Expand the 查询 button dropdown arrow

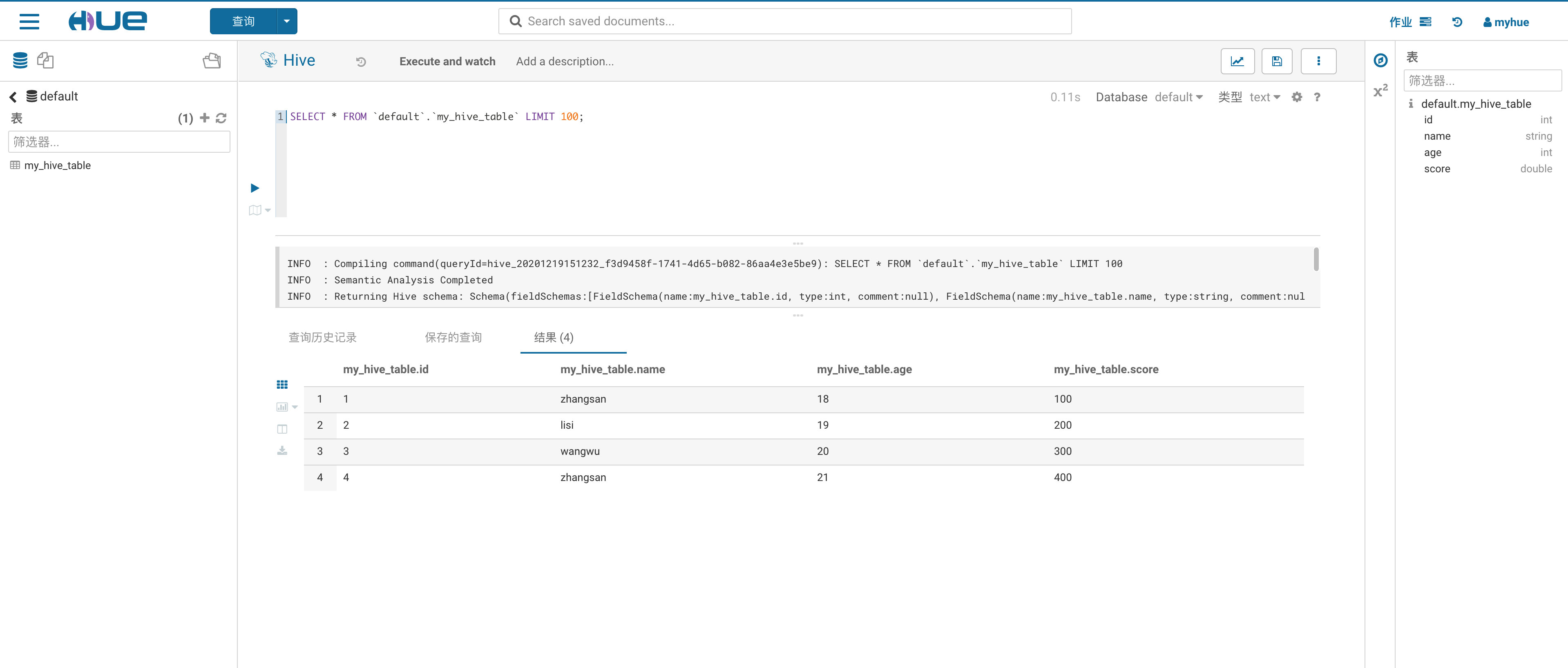(287, 22)
